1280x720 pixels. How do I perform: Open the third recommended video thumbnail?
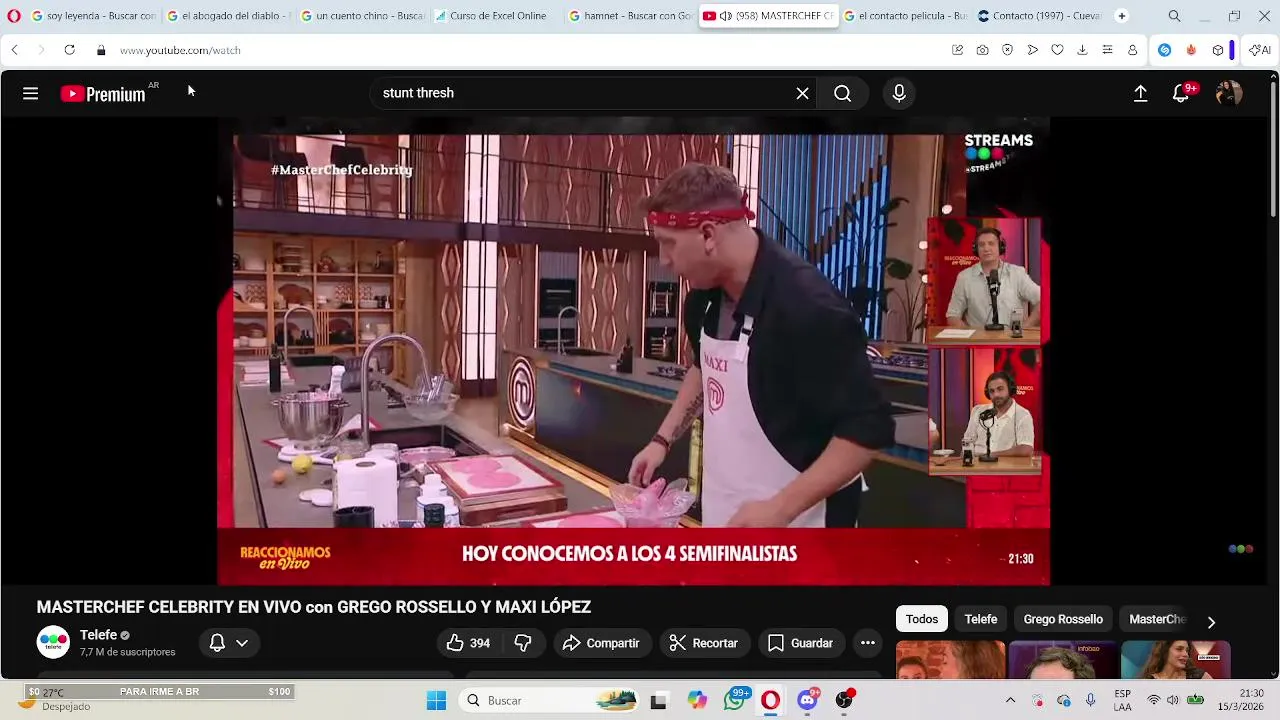tap(1175, 660)
